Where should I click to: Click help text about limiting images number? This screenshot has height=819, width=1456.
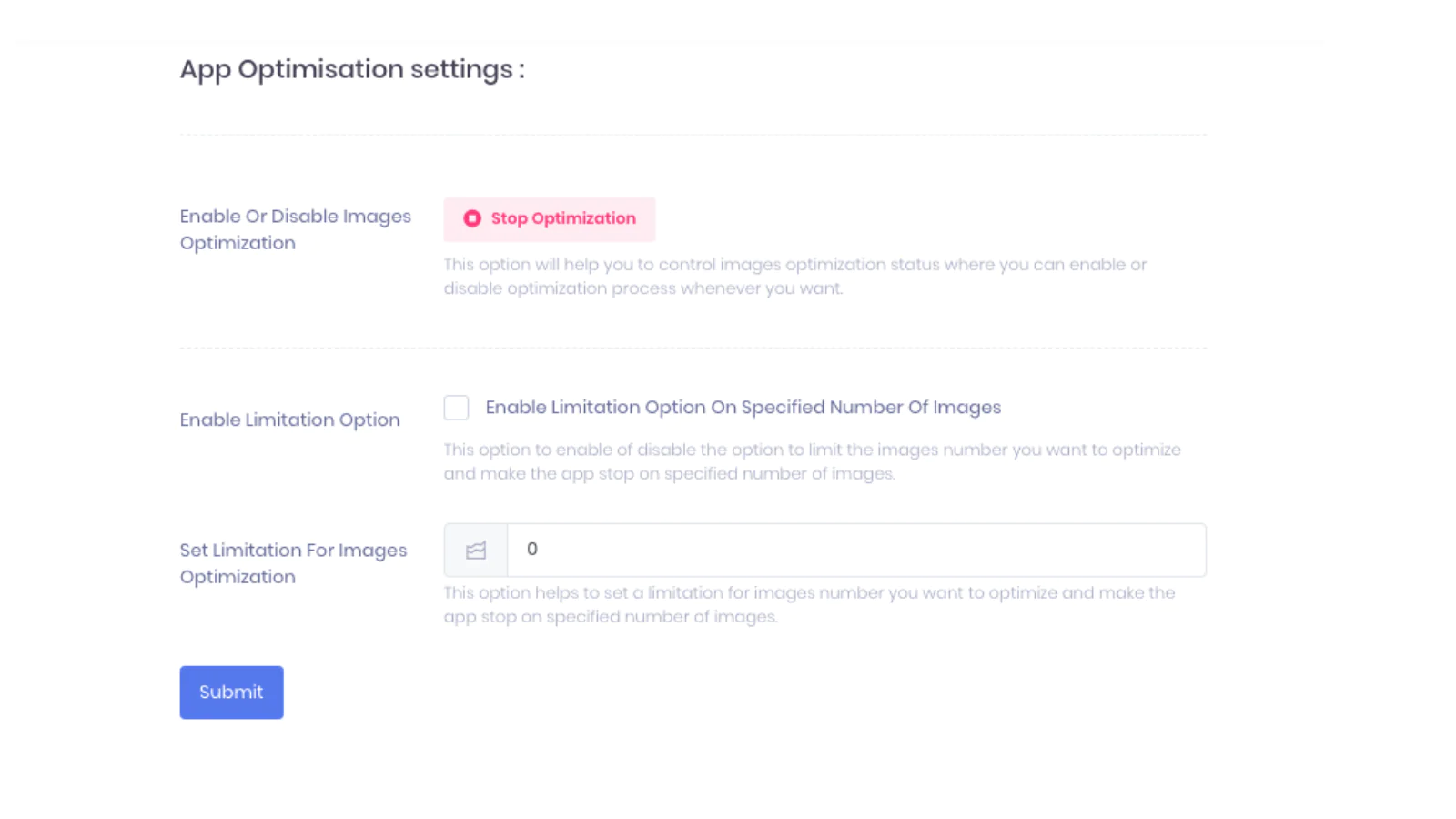point(812,461)
